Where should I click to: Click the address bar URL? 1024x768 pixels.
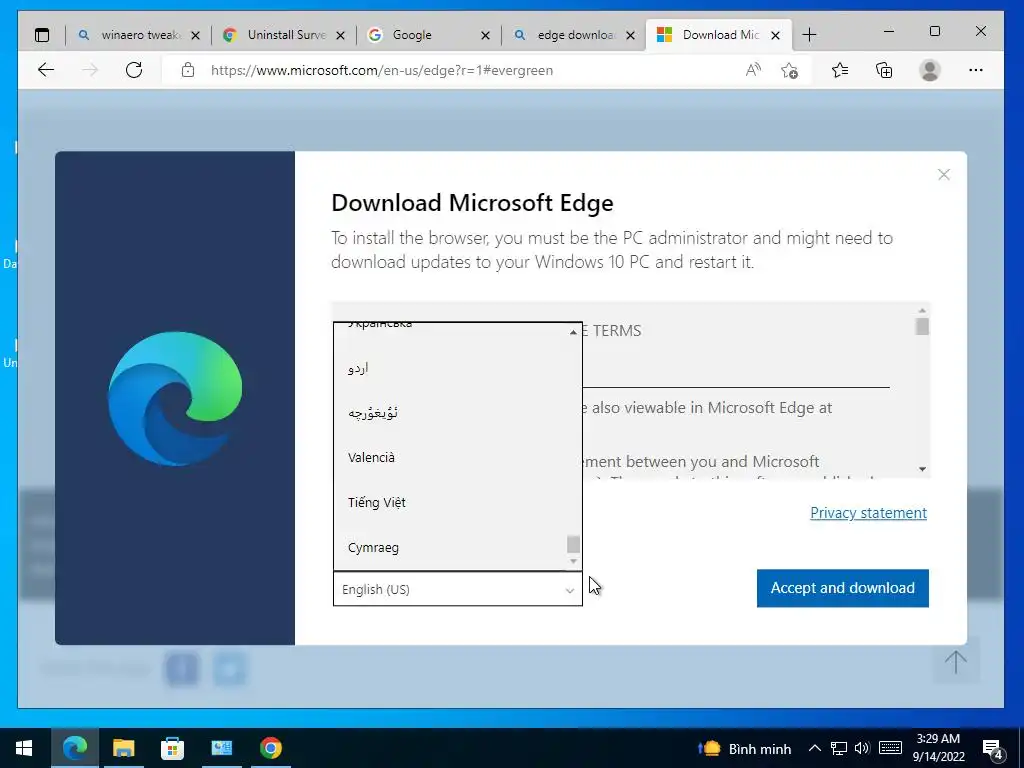[x=381, y=71]
